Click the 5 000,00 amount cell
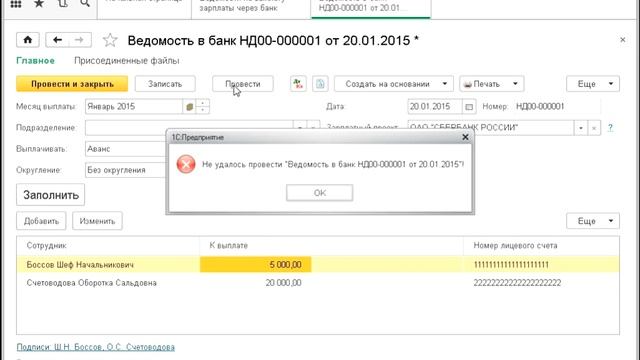This screenshot has height=360, width=640. 256,264
